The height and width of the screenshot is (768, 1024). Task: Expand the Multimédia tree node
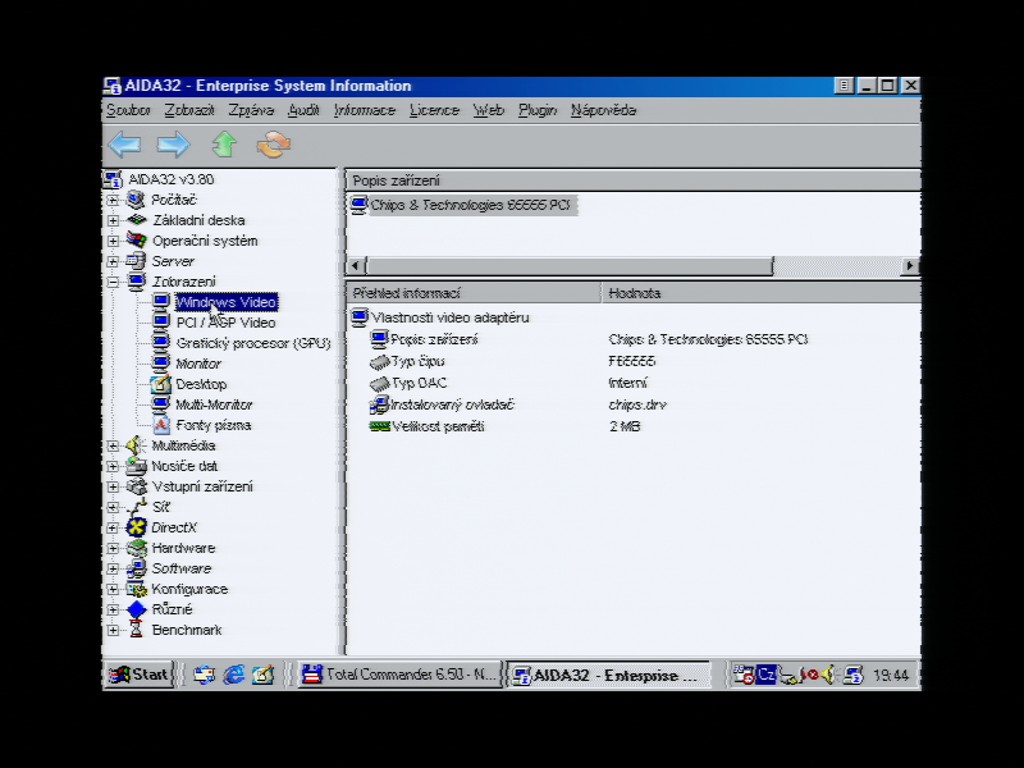[113, 446]
